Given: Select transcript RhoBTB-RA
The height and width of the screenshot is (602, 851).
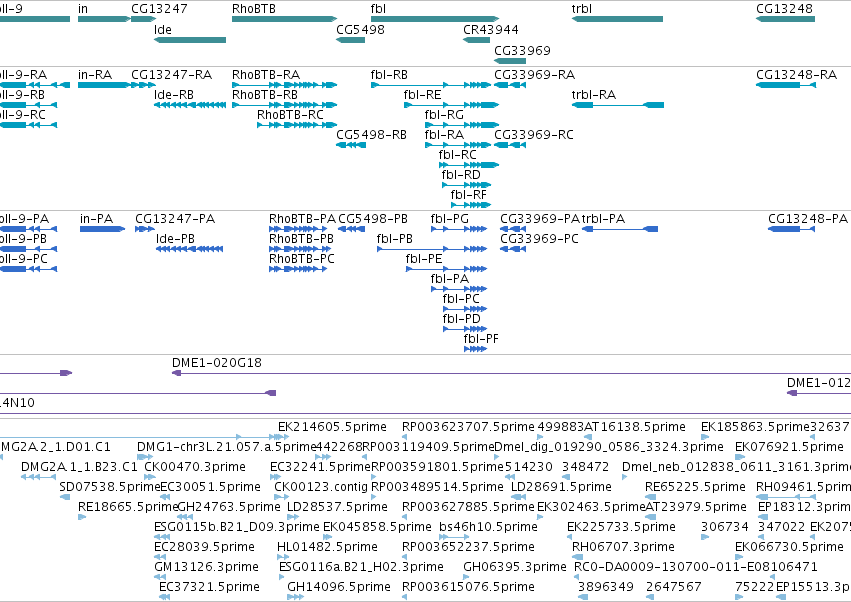Looking at the screenshot, I should coord(284,85).
